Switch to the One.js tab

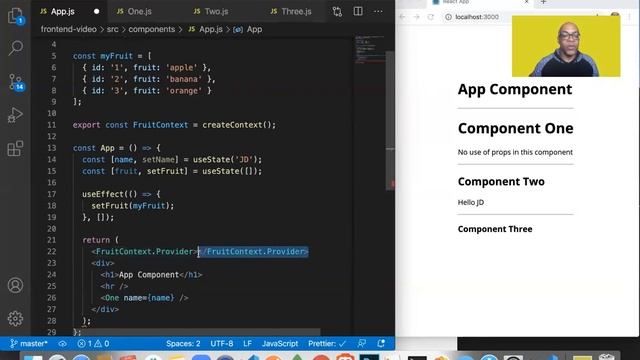tap(140, 11)
